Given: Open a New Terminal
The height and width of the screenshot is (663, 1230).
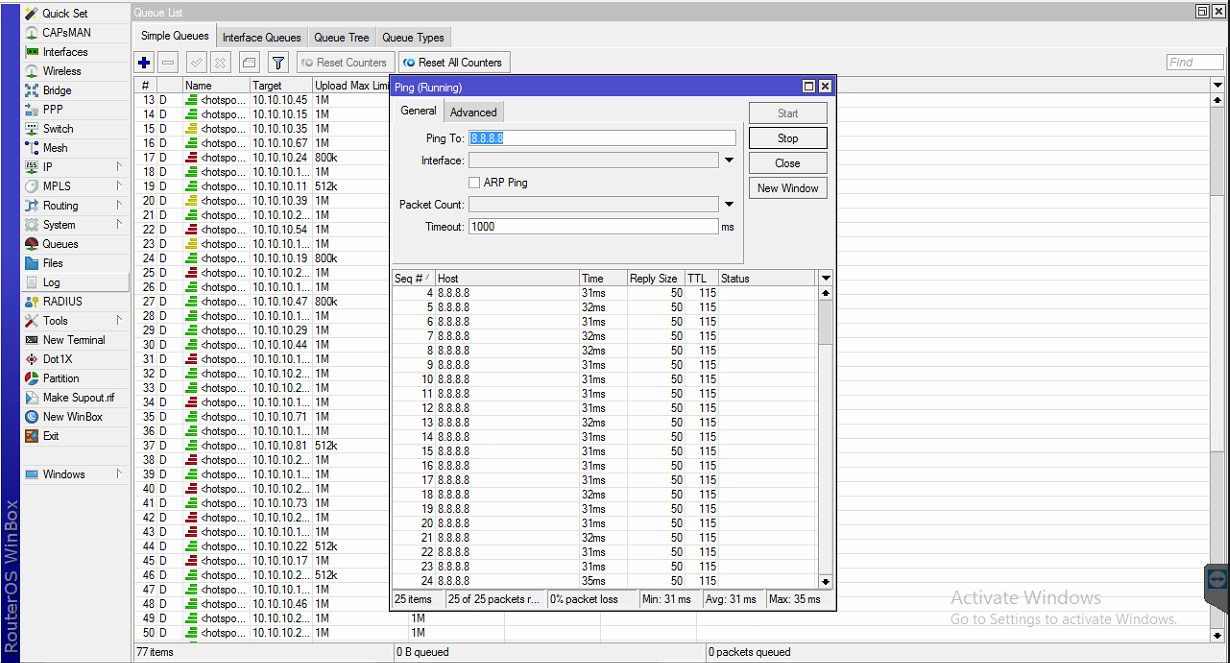Looking at the screenshot, I should point(74,340).
